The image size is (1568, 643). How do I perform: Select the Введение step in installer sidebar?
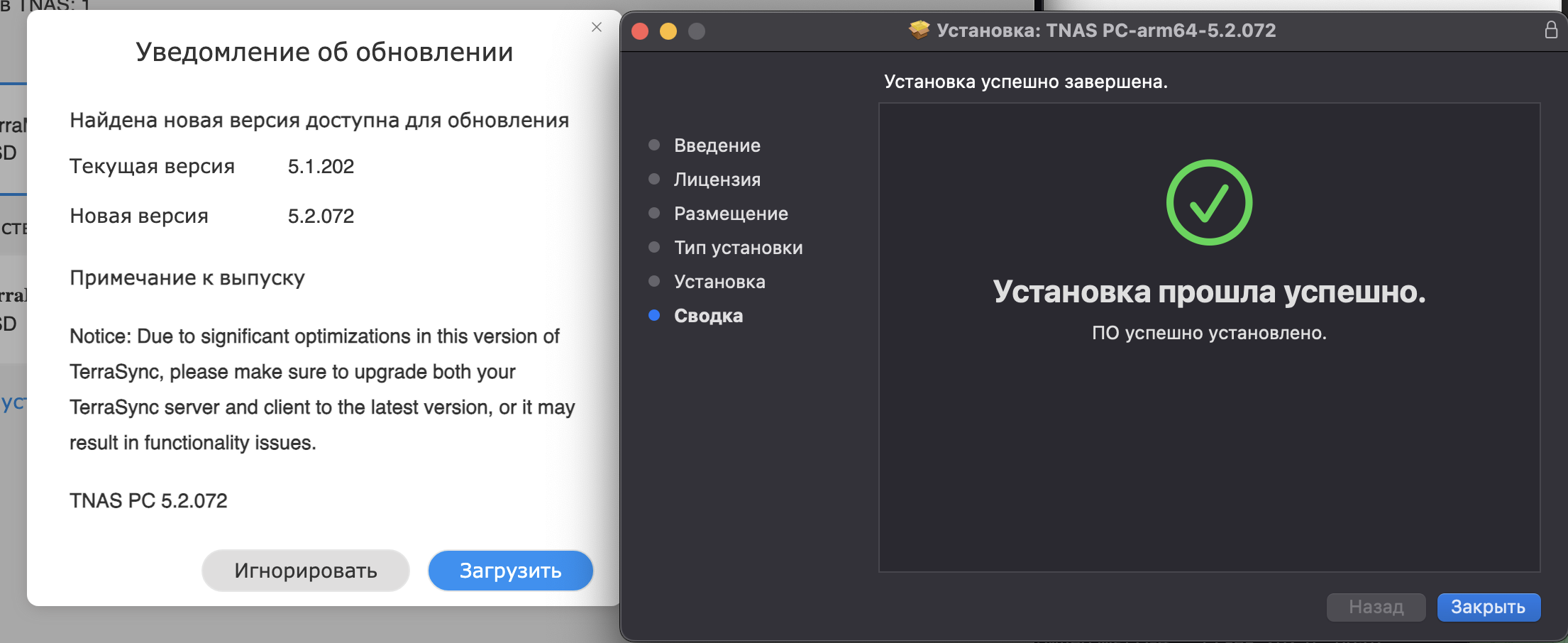point(717,145)
